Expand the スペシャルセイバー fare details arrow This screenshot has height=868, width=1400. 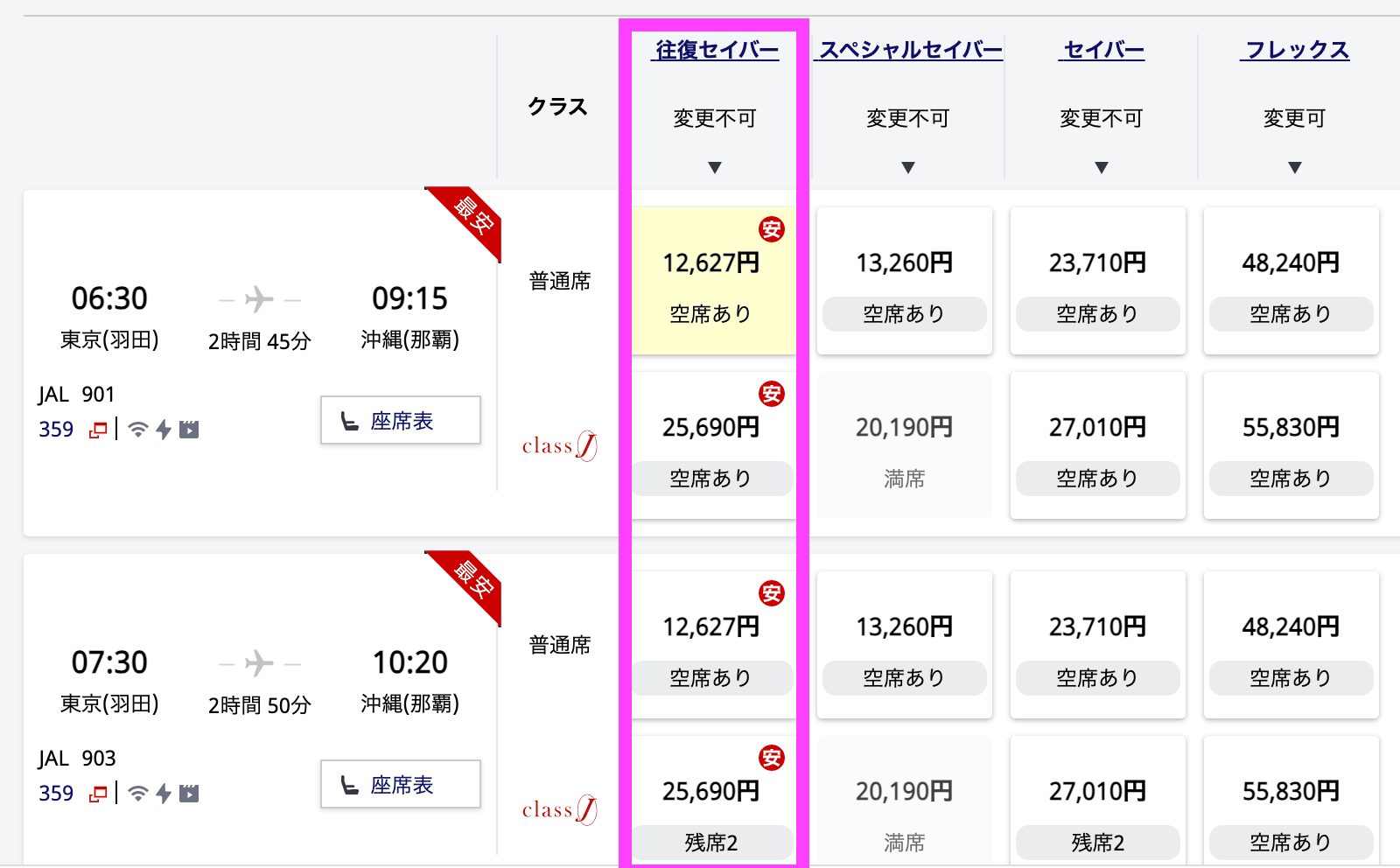tap(908, 167)
